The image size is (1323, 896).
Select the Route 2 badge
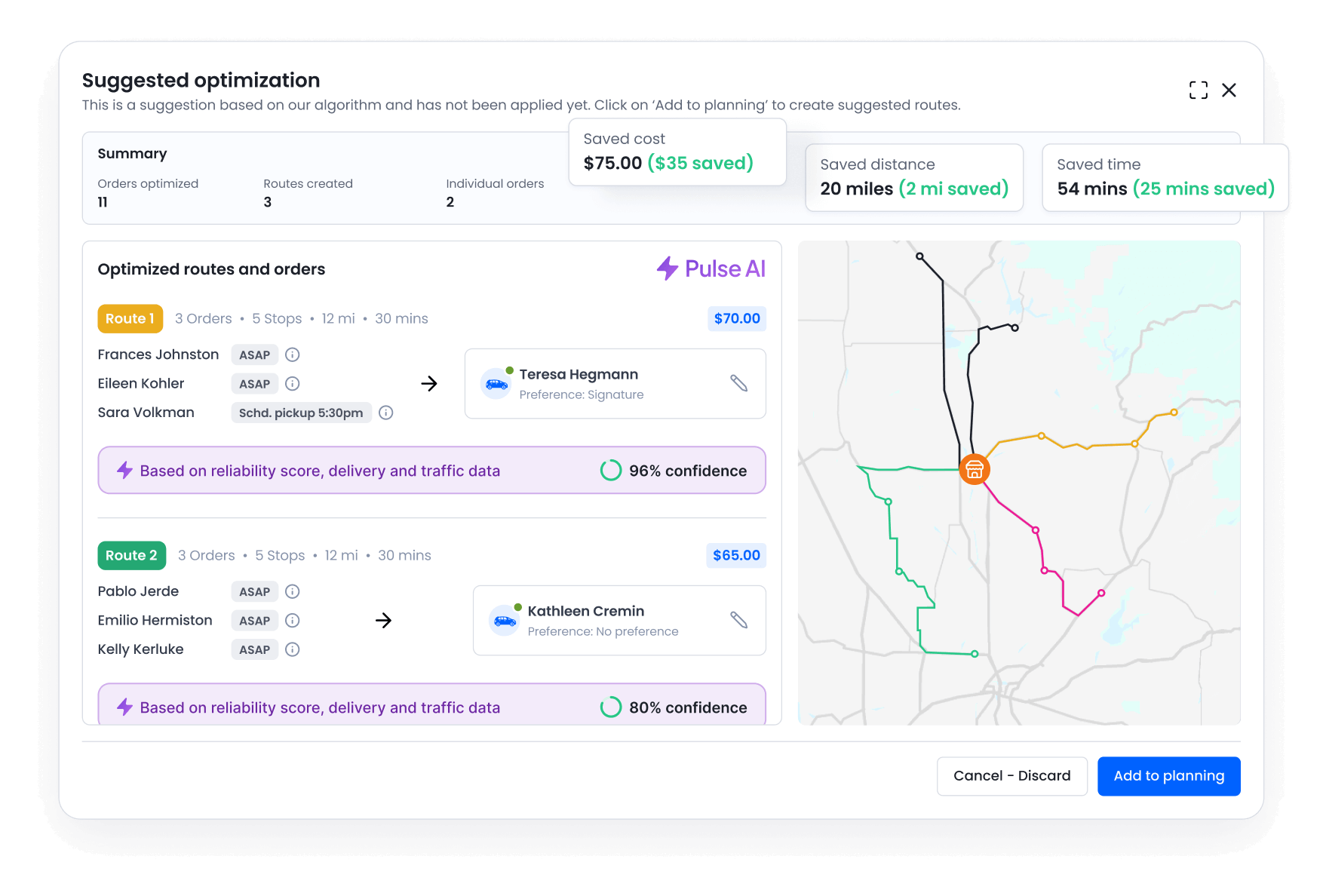132,555
